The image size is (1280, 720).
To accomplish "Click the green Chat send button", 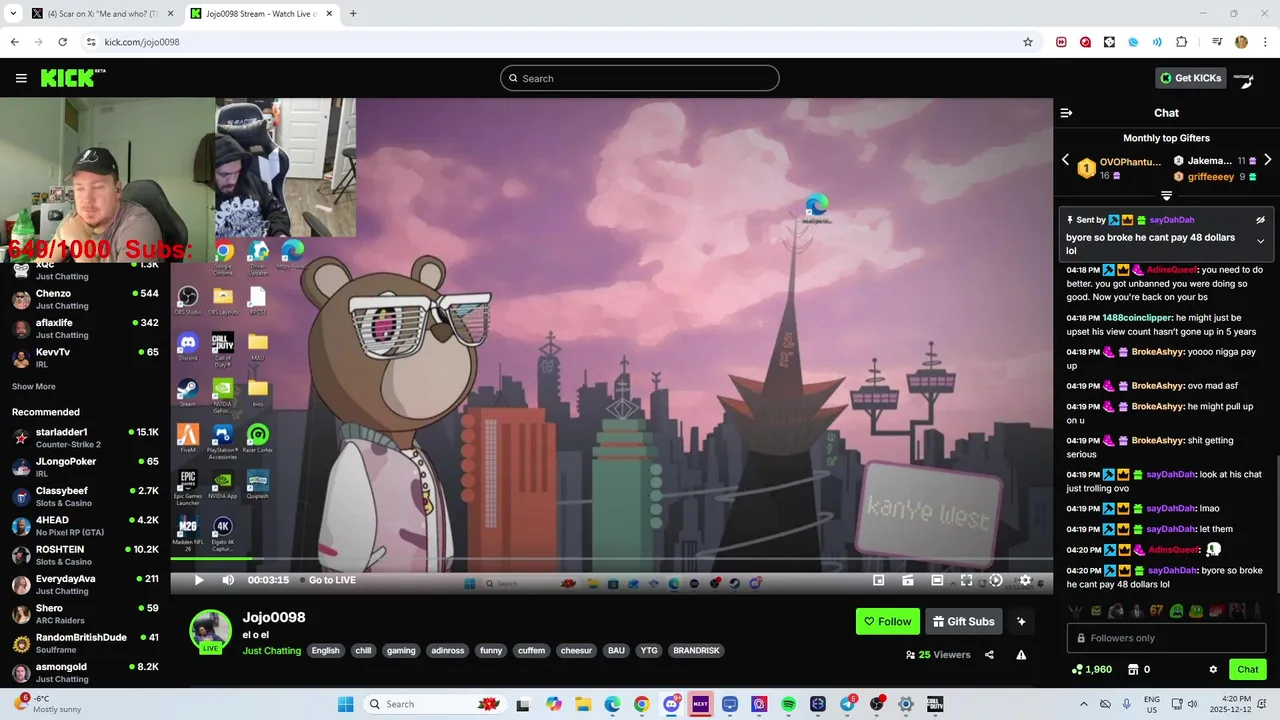I will tap(1248, 670).
